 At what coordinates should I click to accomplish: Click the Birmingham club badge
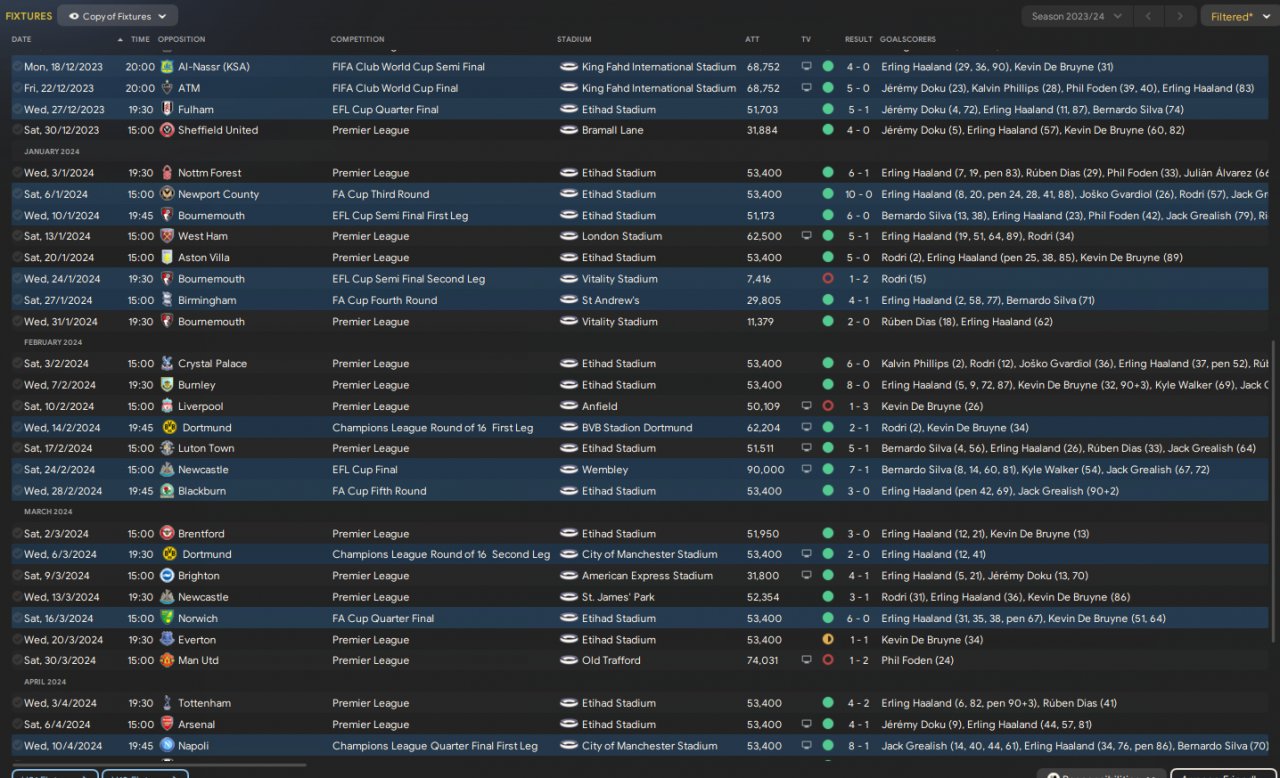[x=167, y=300]
